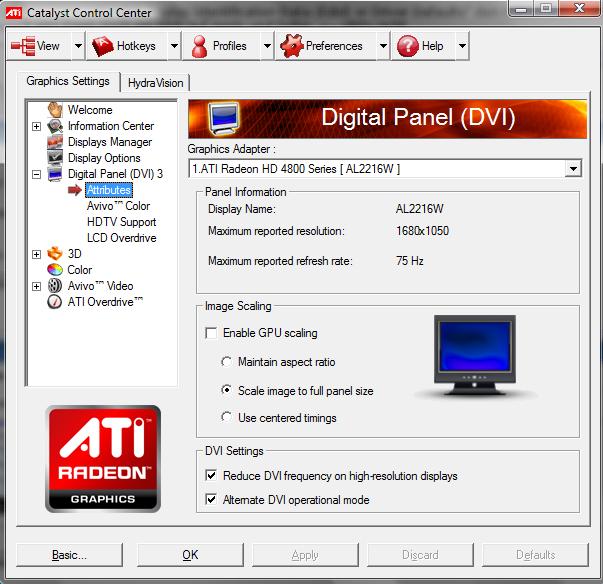Open Avivo Color settings page

(x=118, y=206)
